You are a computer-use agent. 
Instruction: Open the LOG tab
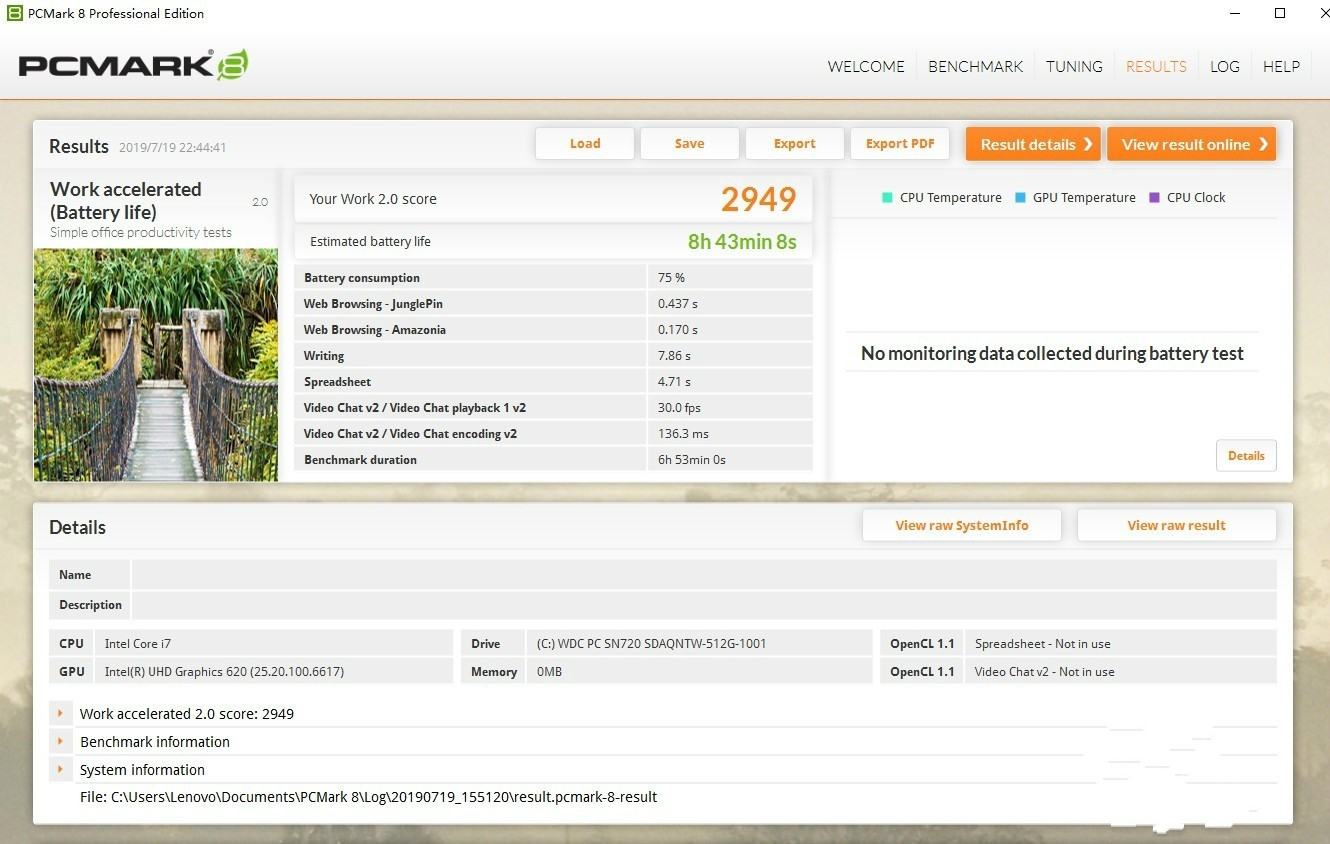tap(1224, 66)
